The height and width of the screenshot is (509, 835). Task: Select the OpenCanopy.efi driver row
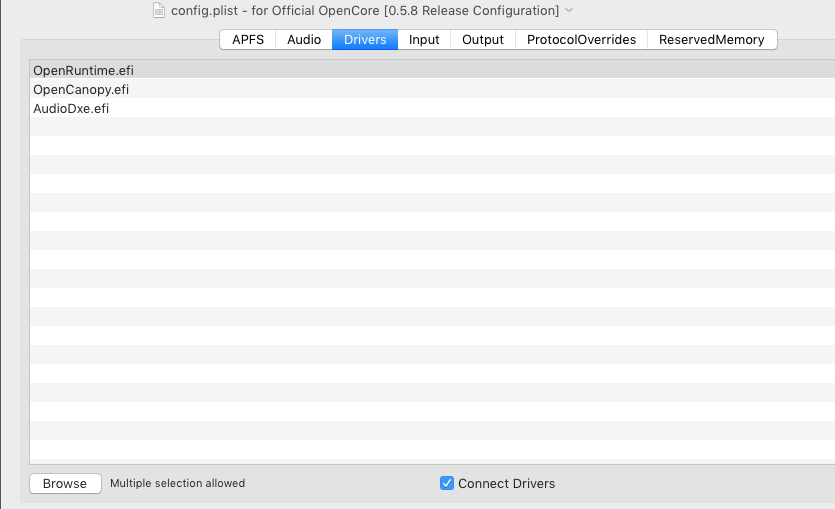coord(432,89)
